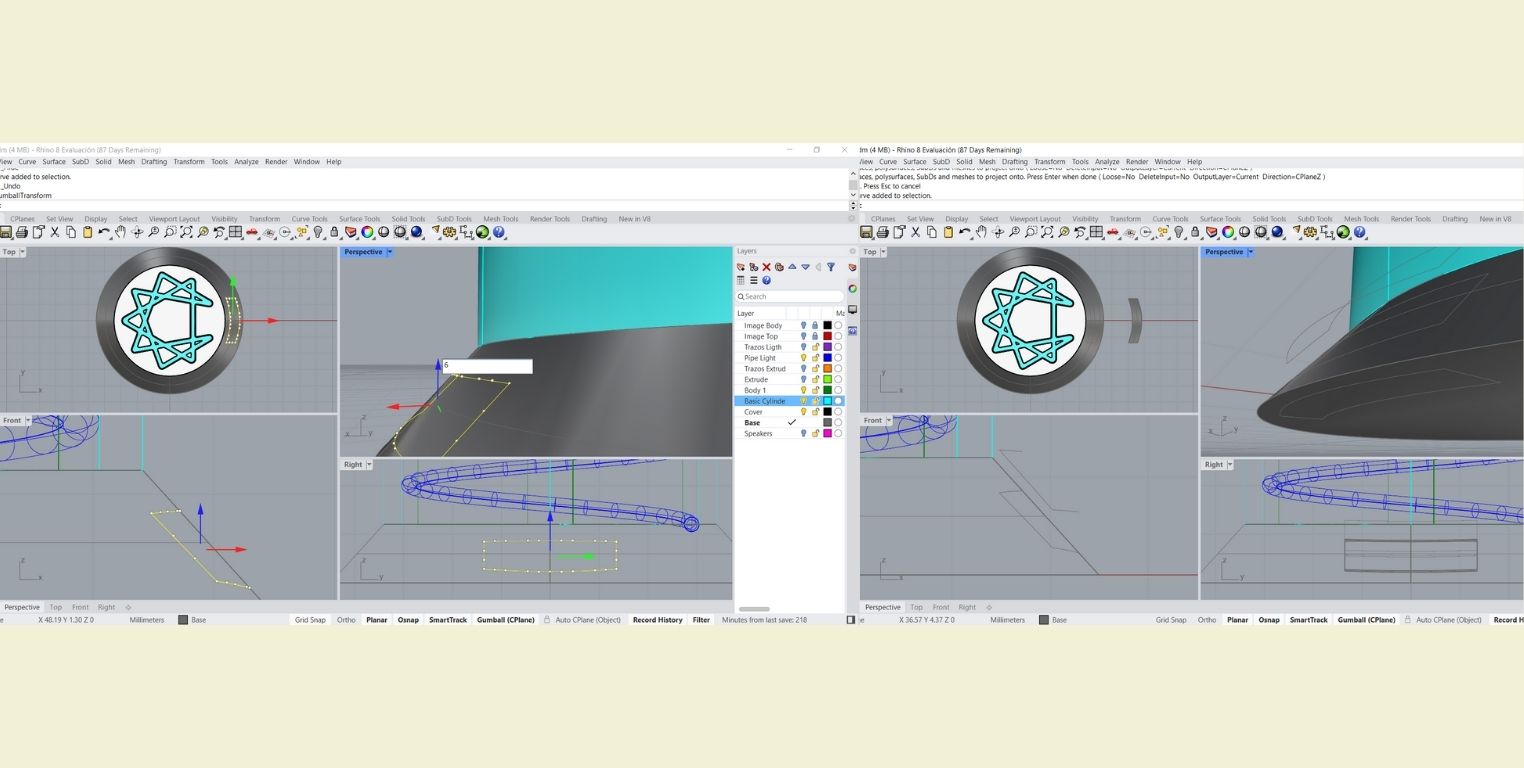Viewport: 1524px width, 768px height.
Task: Click Undo arrow icon in left window toolbar
Action: coord(104,232)
